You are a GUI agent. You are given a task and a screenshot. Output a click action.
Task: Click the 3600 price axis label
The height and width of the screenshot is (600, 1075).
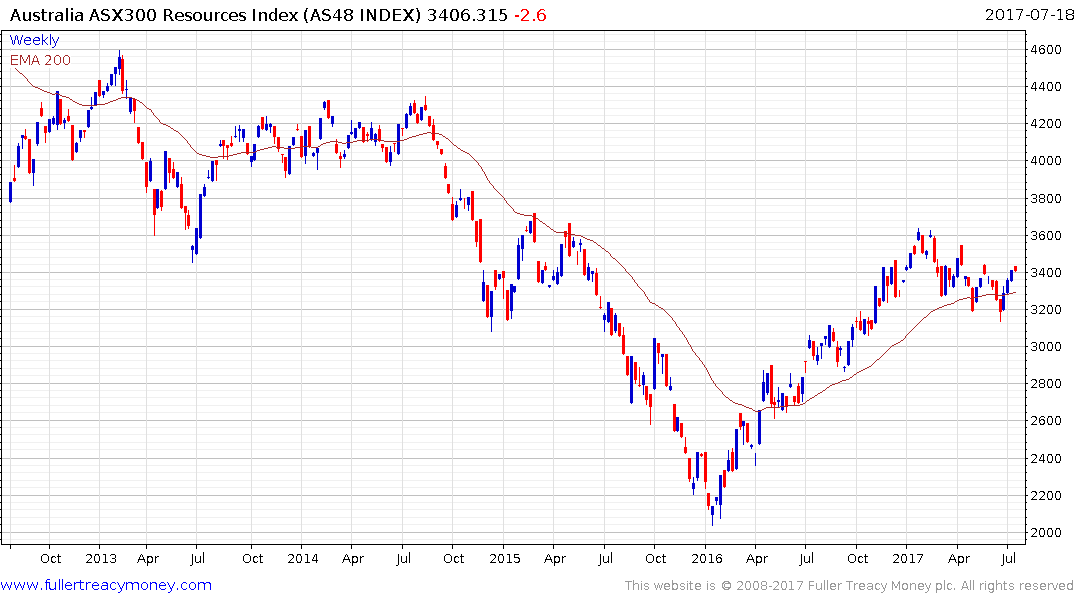click(1046, 235)
